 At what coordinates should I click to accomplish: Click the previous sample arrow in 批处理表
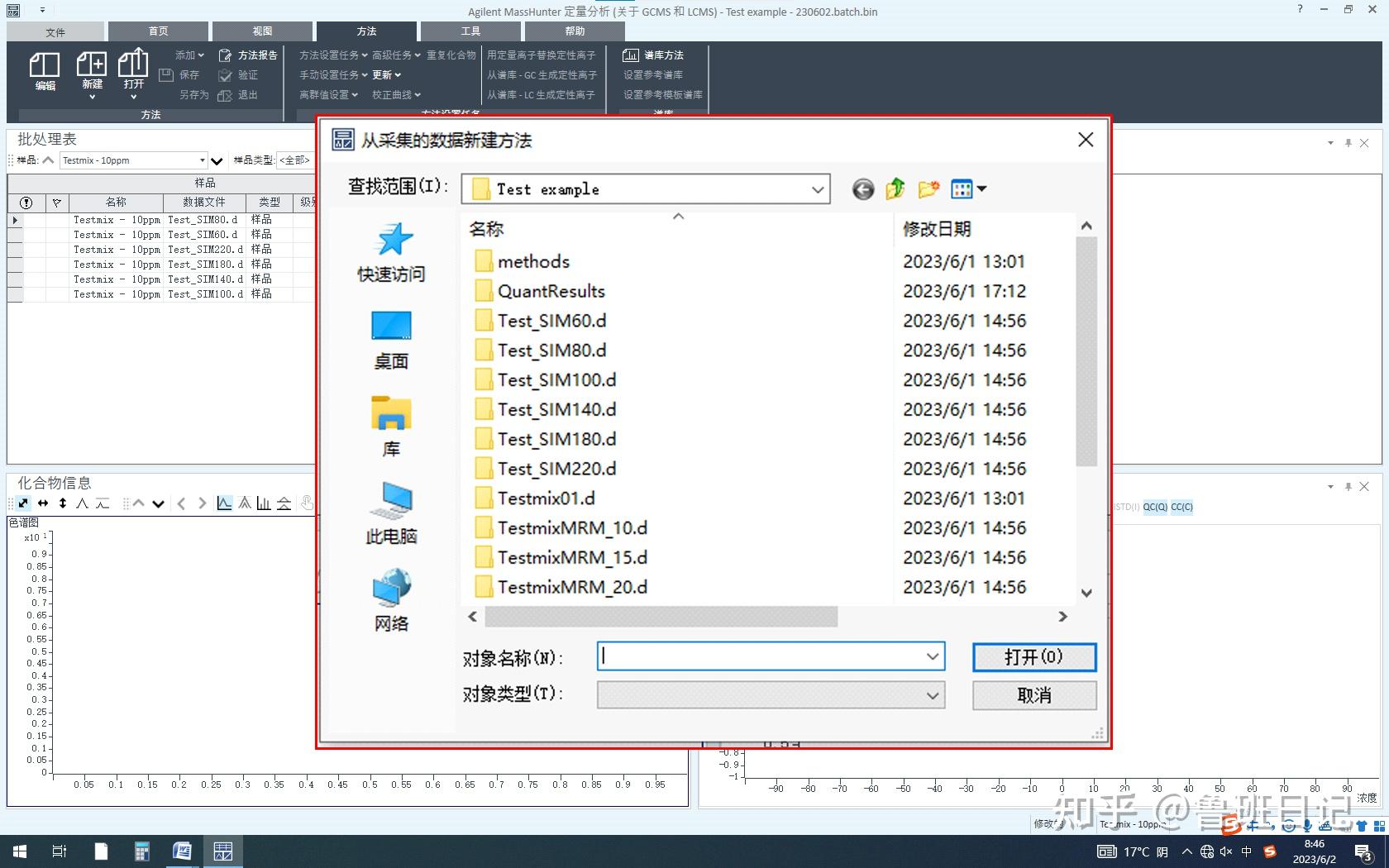tap(48, 160)
